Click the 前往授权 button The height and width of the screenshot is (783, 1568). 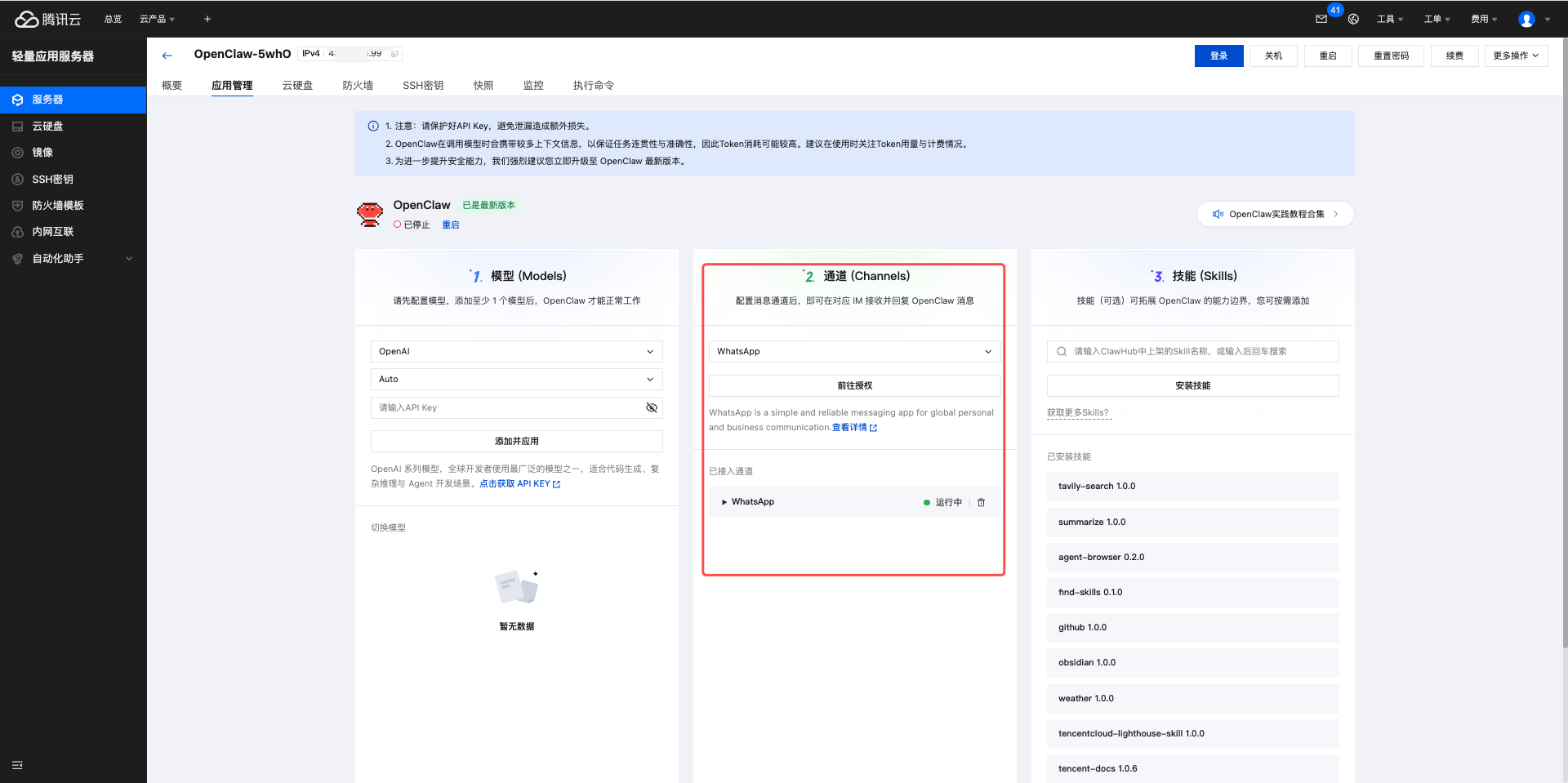pos(854,385)
